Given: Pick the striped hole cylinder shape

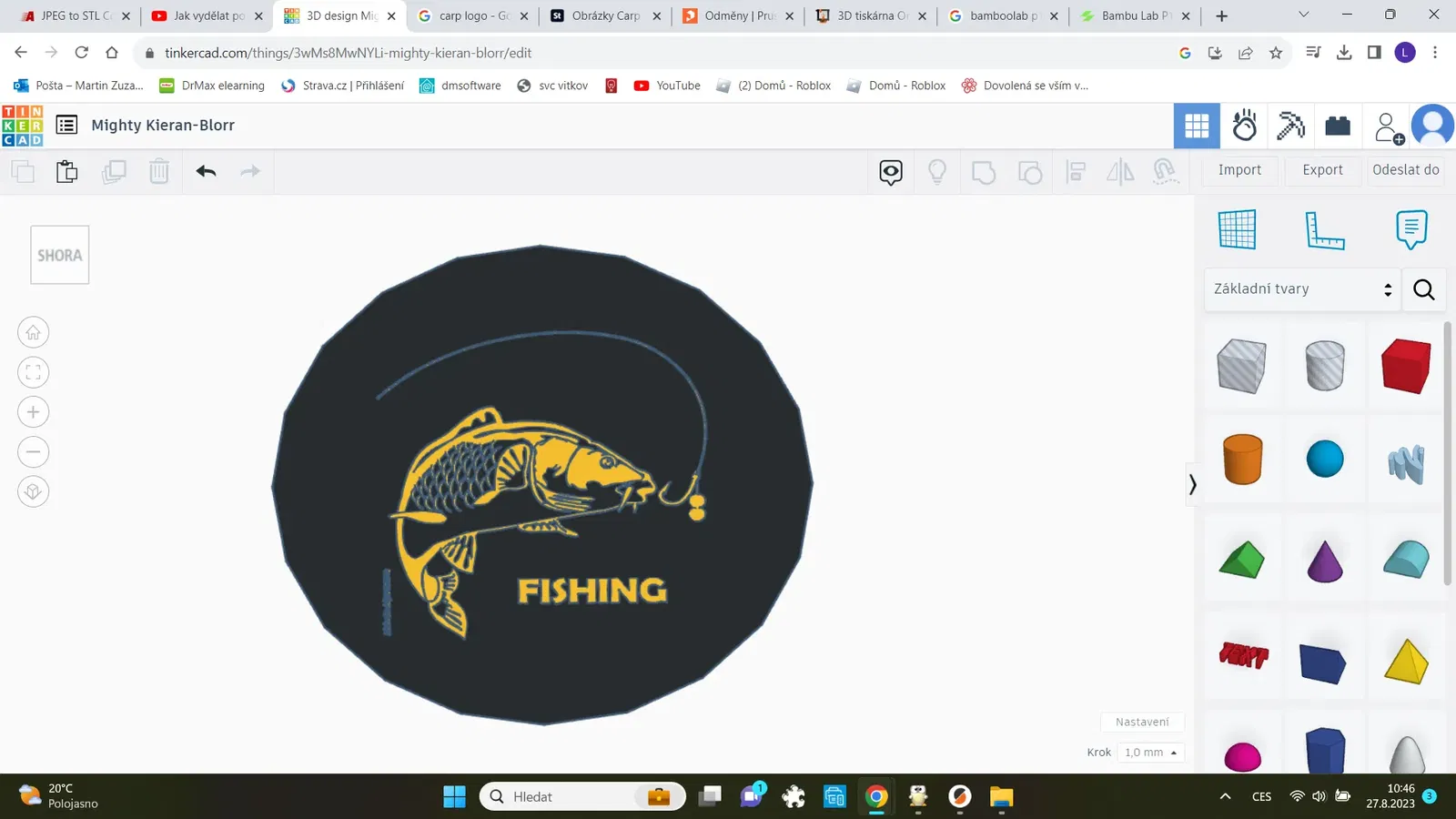Looking at the screenshot, I should [1325, 366].
